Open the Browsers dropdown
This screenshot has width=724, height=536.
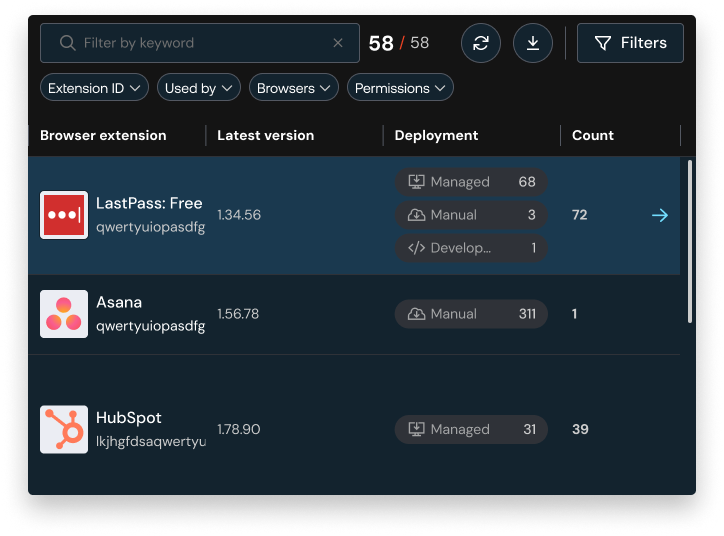tap(294, 88)
